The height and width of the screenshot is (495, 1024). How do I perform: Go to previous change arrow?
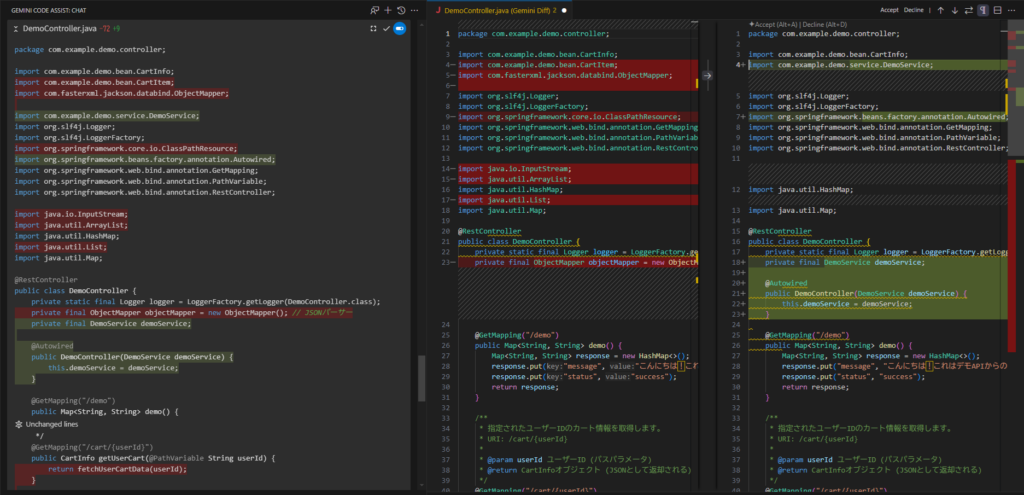tap(940, 10)
